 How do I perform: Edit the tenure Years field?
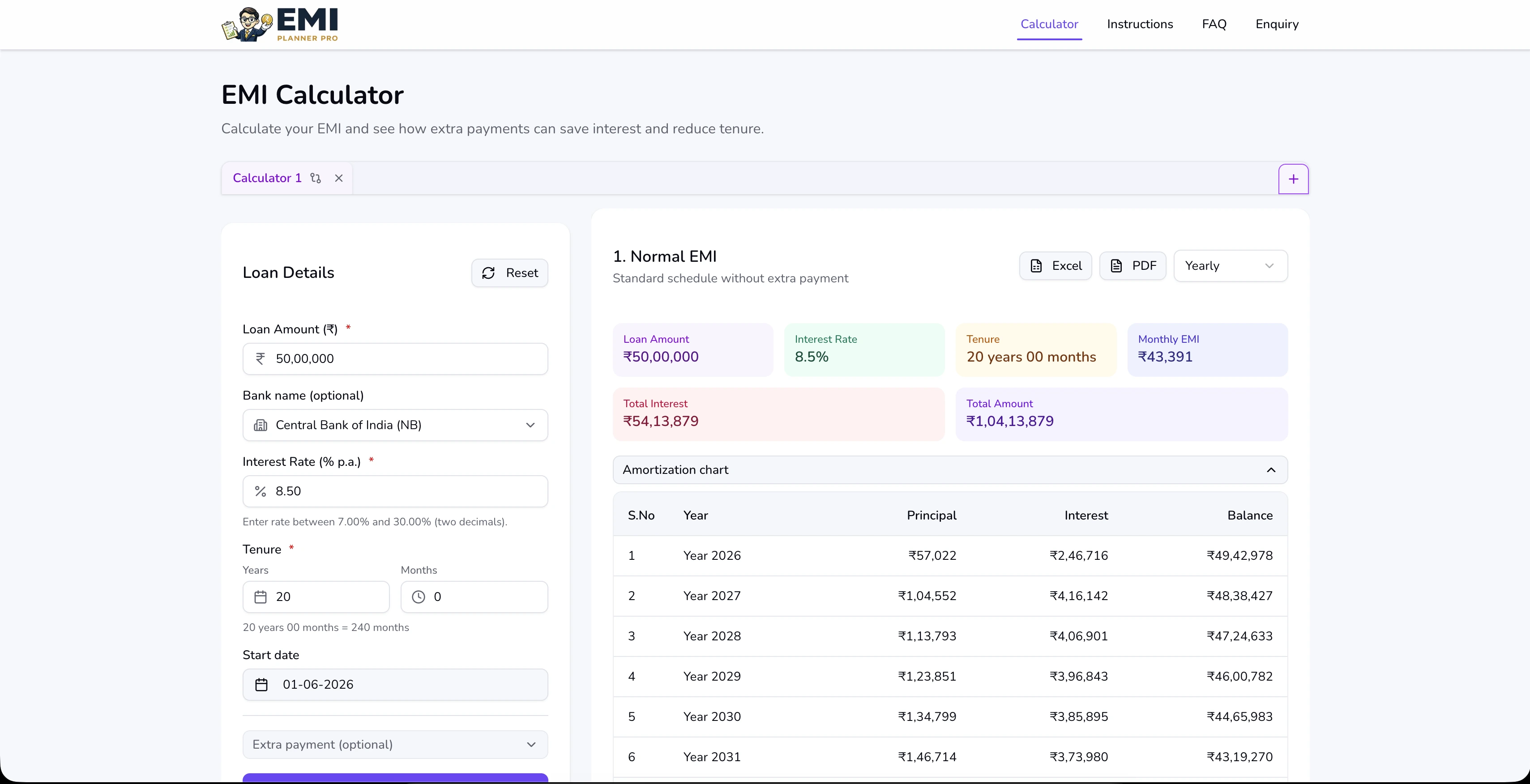pyautogui.click(x=316, y=597)
